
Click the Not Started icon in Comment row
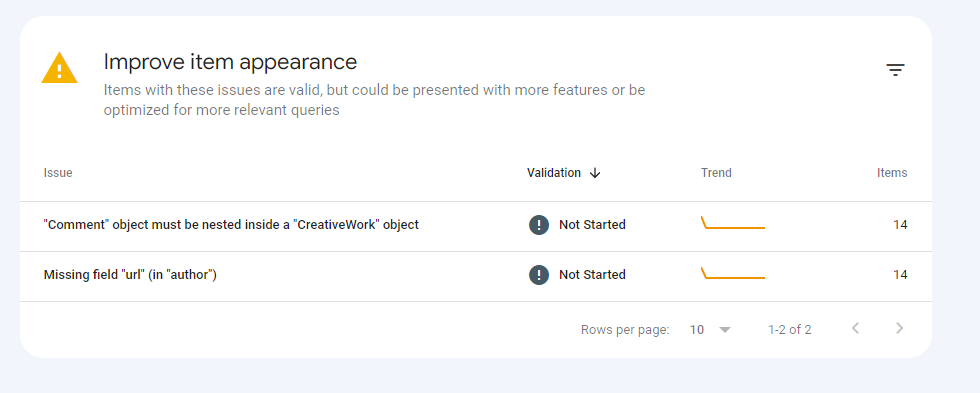tap(539, 225)
